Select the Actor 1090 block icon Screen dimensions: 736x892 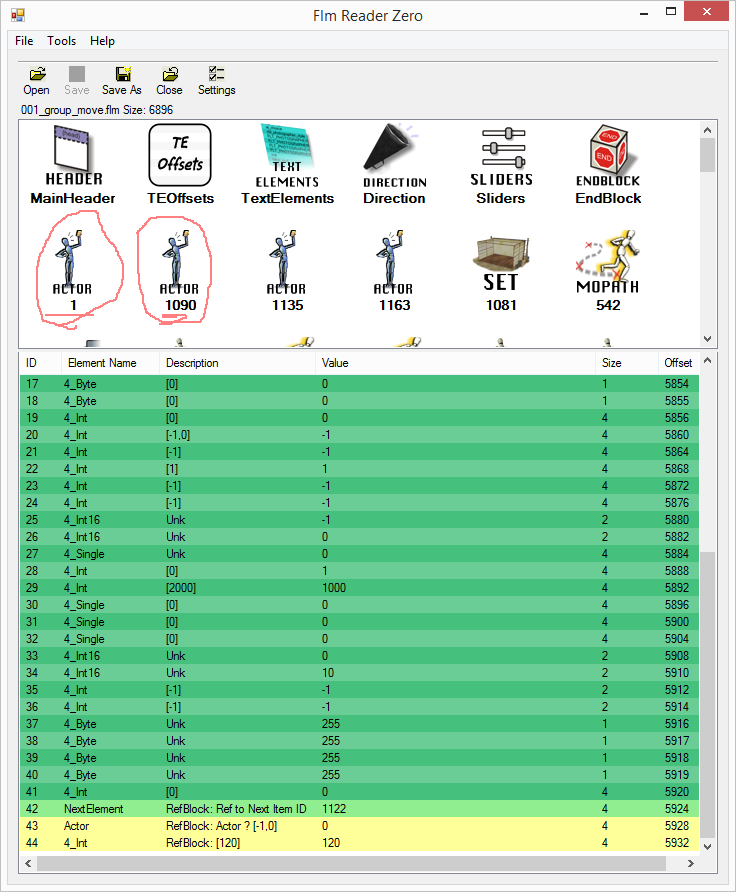[180, 271]
